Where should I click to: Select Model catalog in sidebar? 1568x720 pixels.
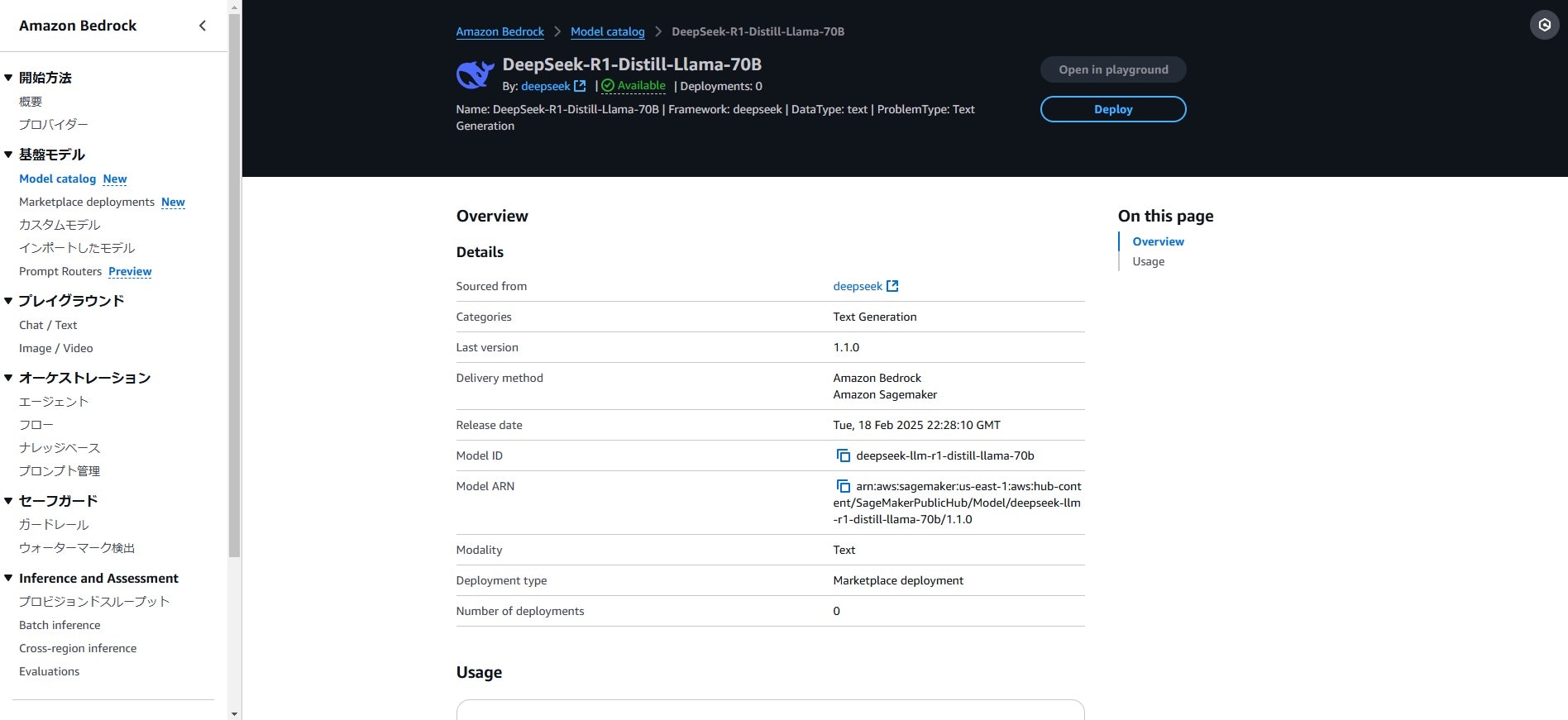(x=57, y=179)
